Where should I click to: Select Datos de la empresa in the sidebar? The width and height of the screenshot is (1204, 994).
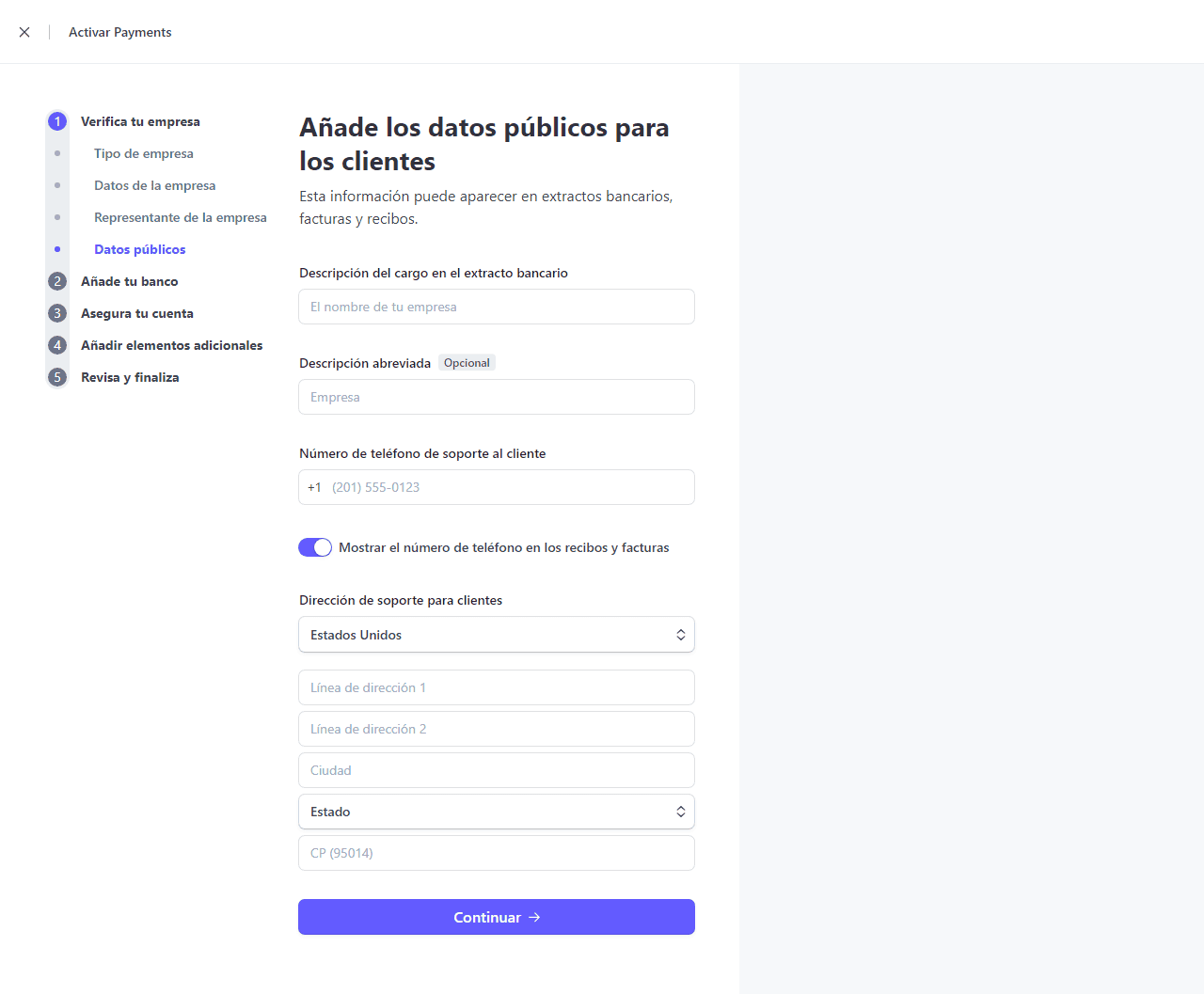coord(154,185)
